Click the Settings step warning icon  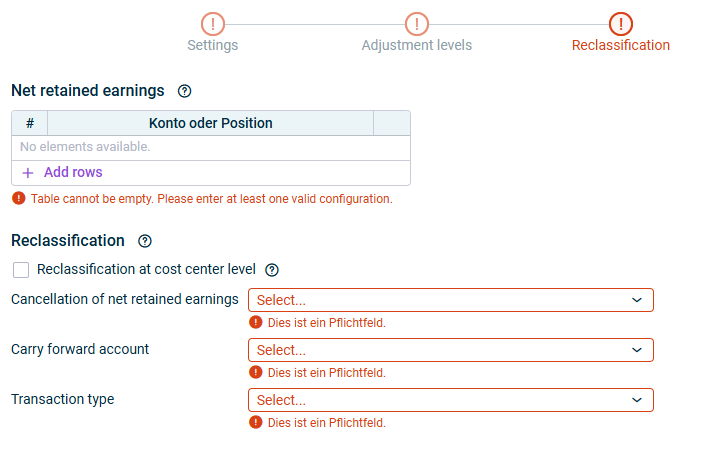tap(213, 24)
